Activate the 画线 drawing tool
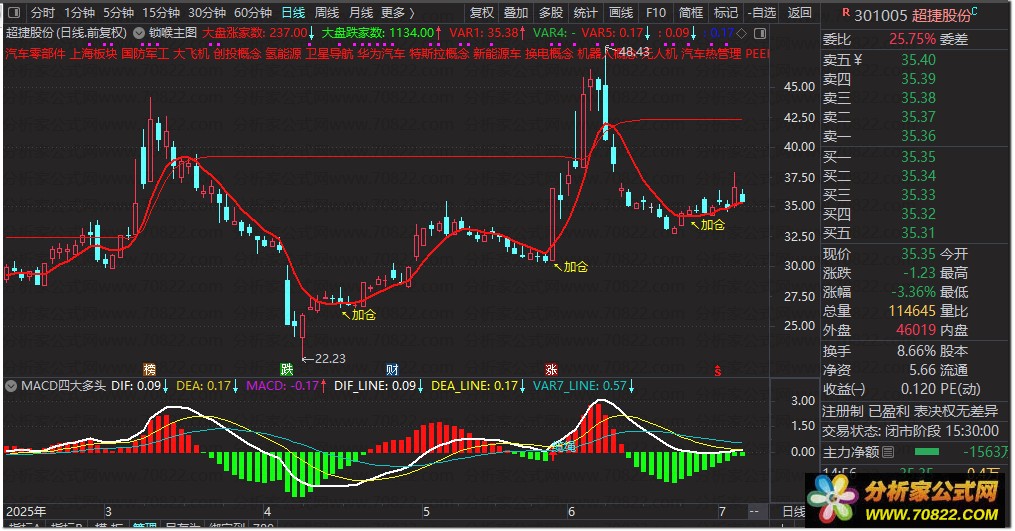Screen dimensions: 1015x531 (x=621, y=12)
